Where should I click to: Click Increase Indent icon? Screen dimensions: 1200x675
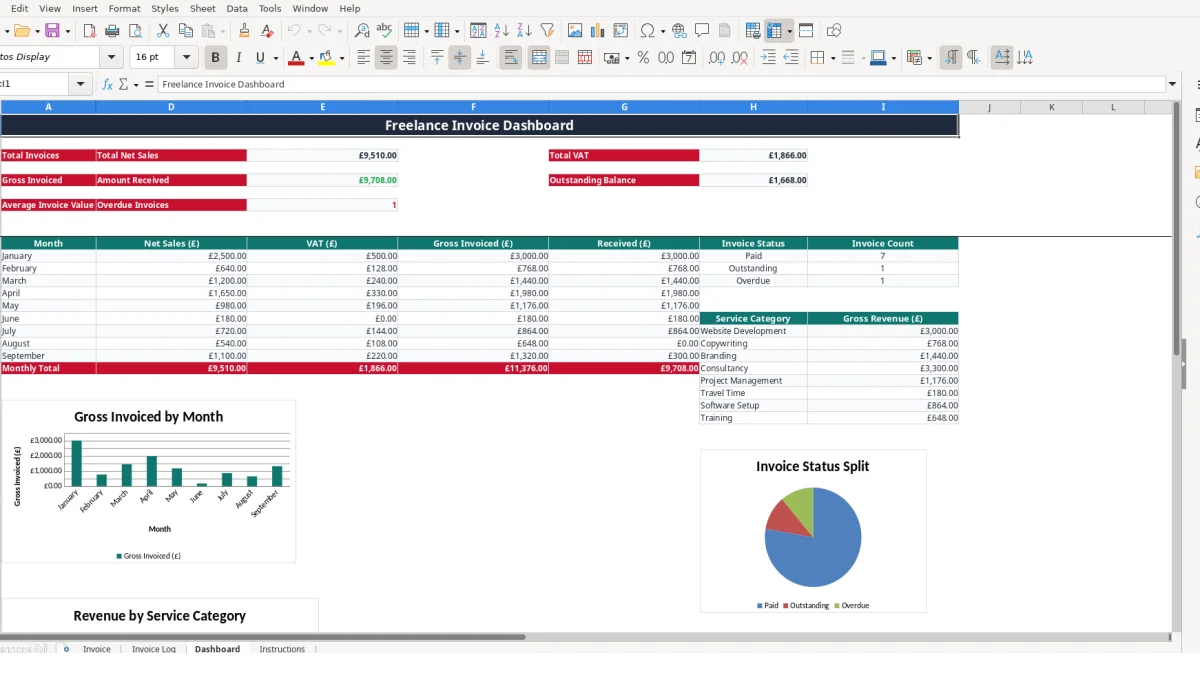pyautogui.click(x=768, y=58)
